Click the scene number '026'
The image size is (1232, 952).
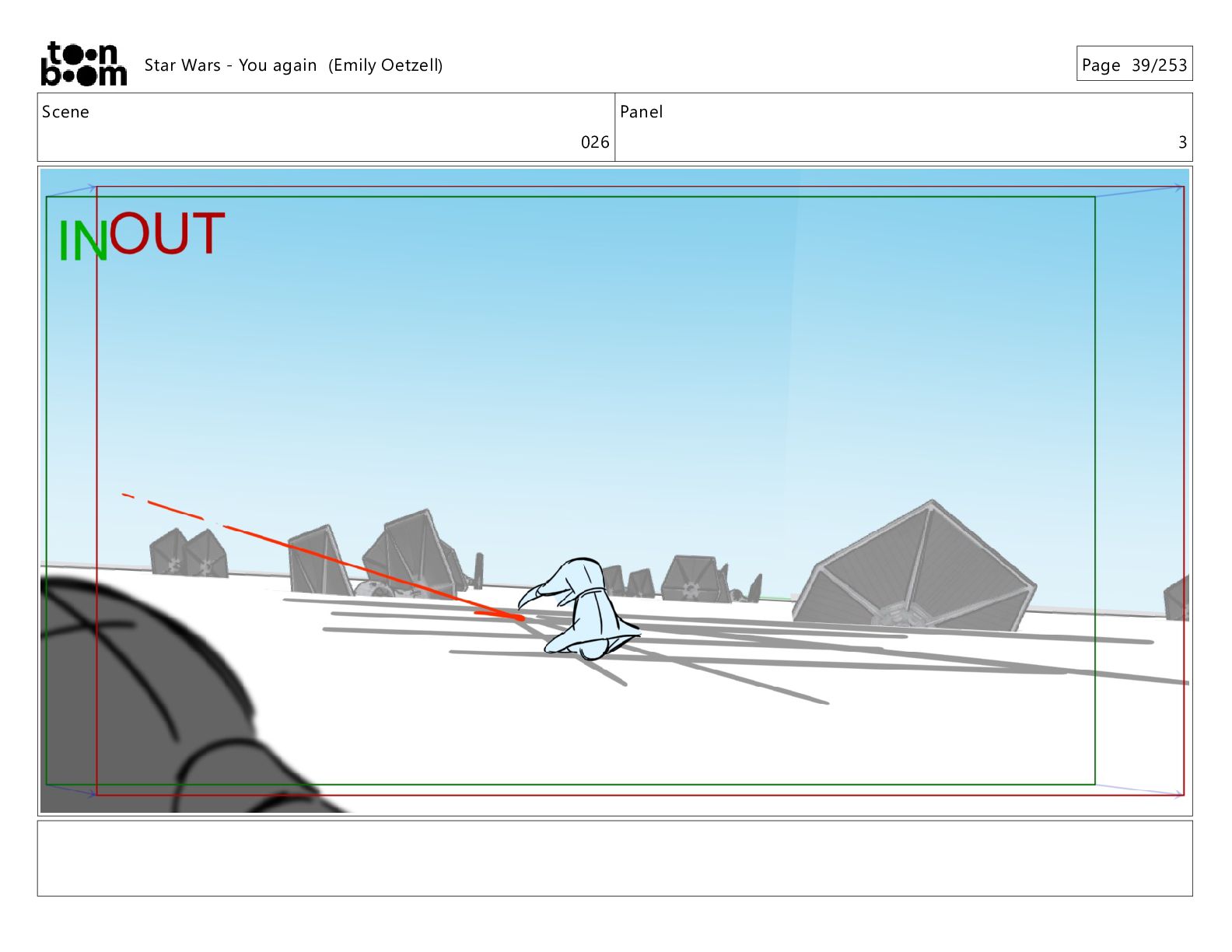point(595,142)
